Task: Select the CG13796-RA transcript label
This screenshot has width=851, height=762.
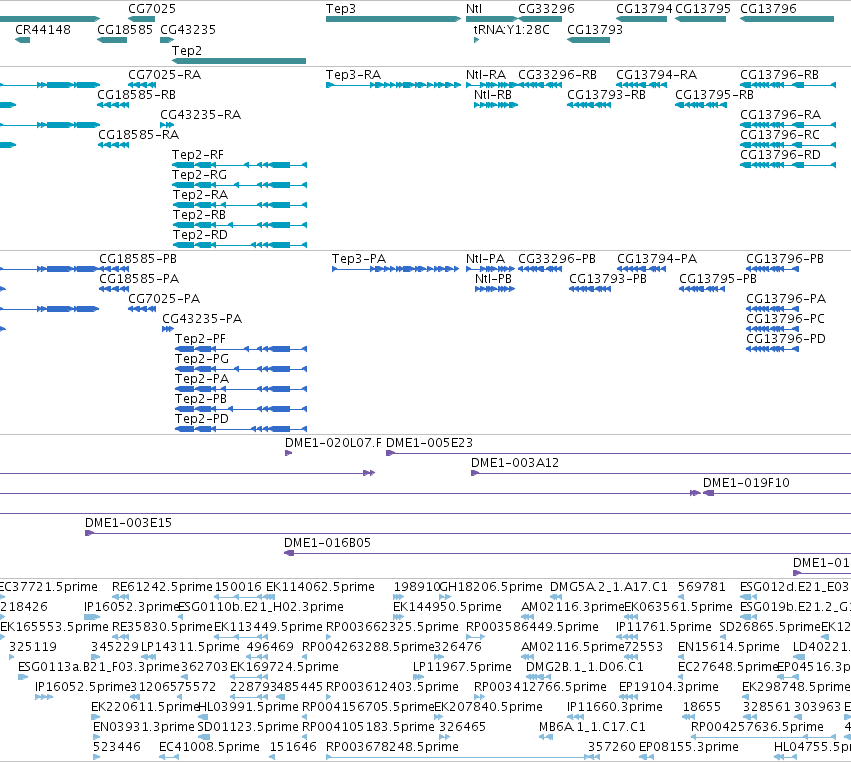Action: pos(780,115)
